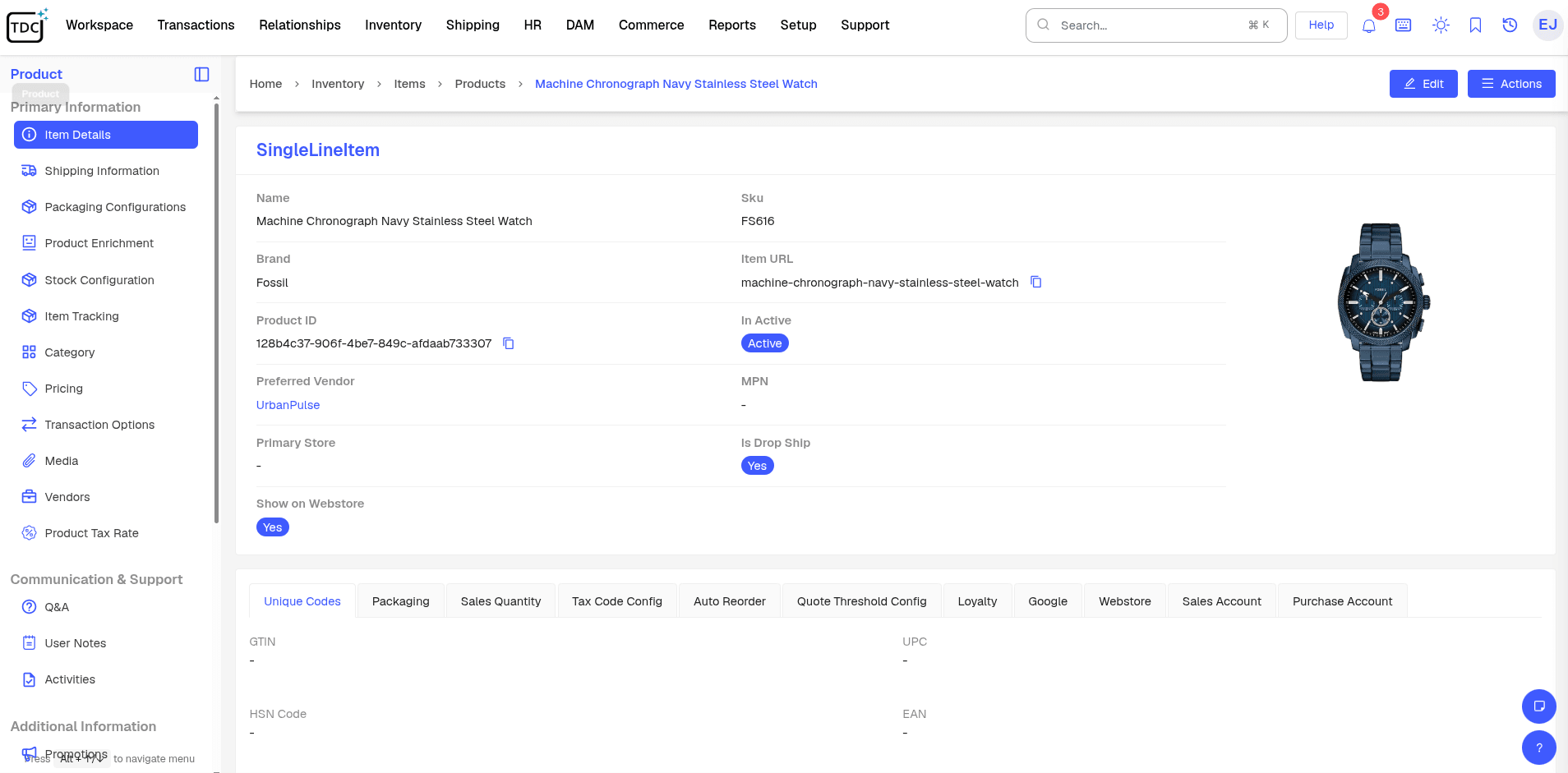Click the Help button

pyautogui.click(x=1321, y=25)
